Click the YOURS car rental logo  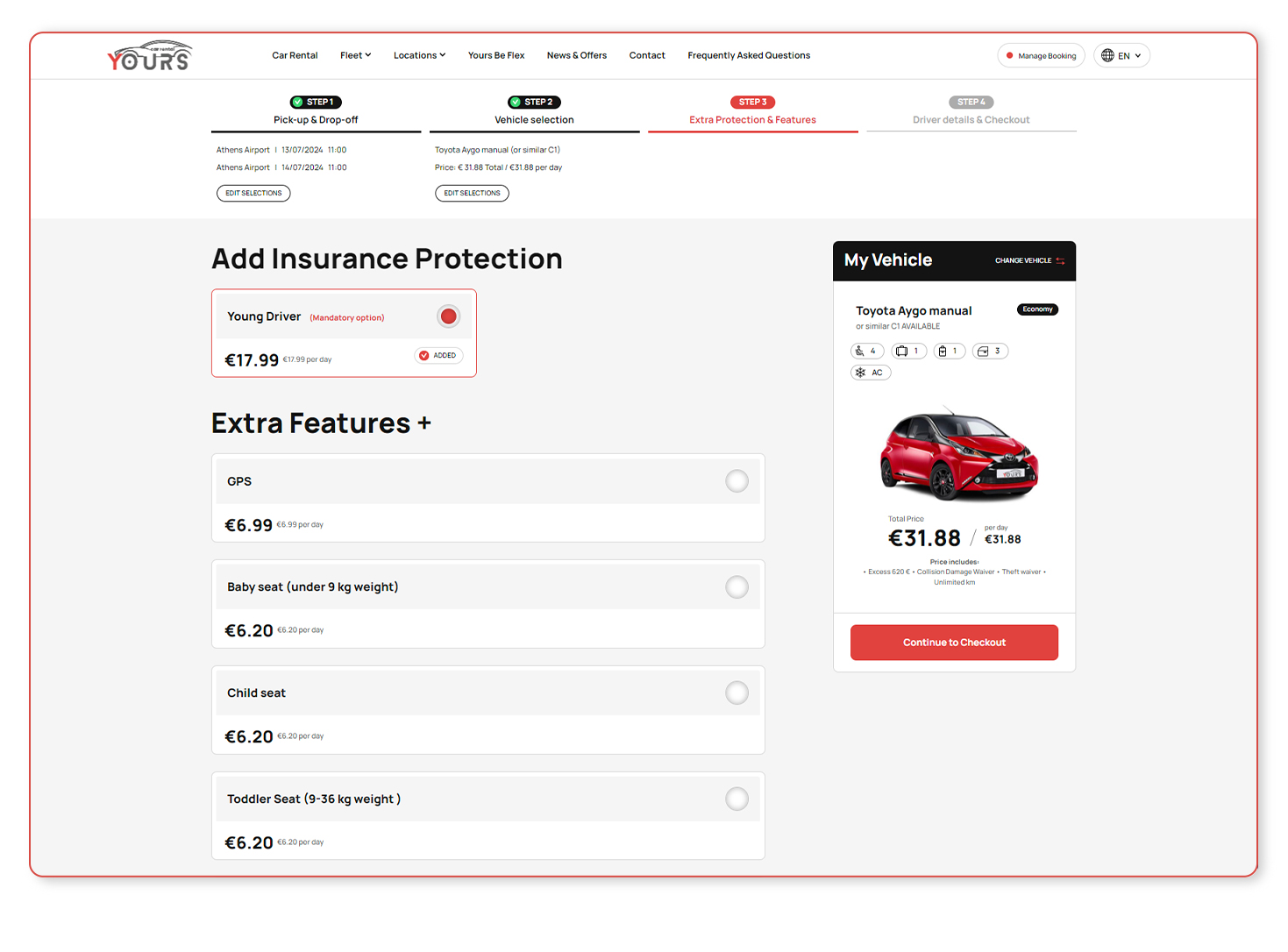coord(149,56)
